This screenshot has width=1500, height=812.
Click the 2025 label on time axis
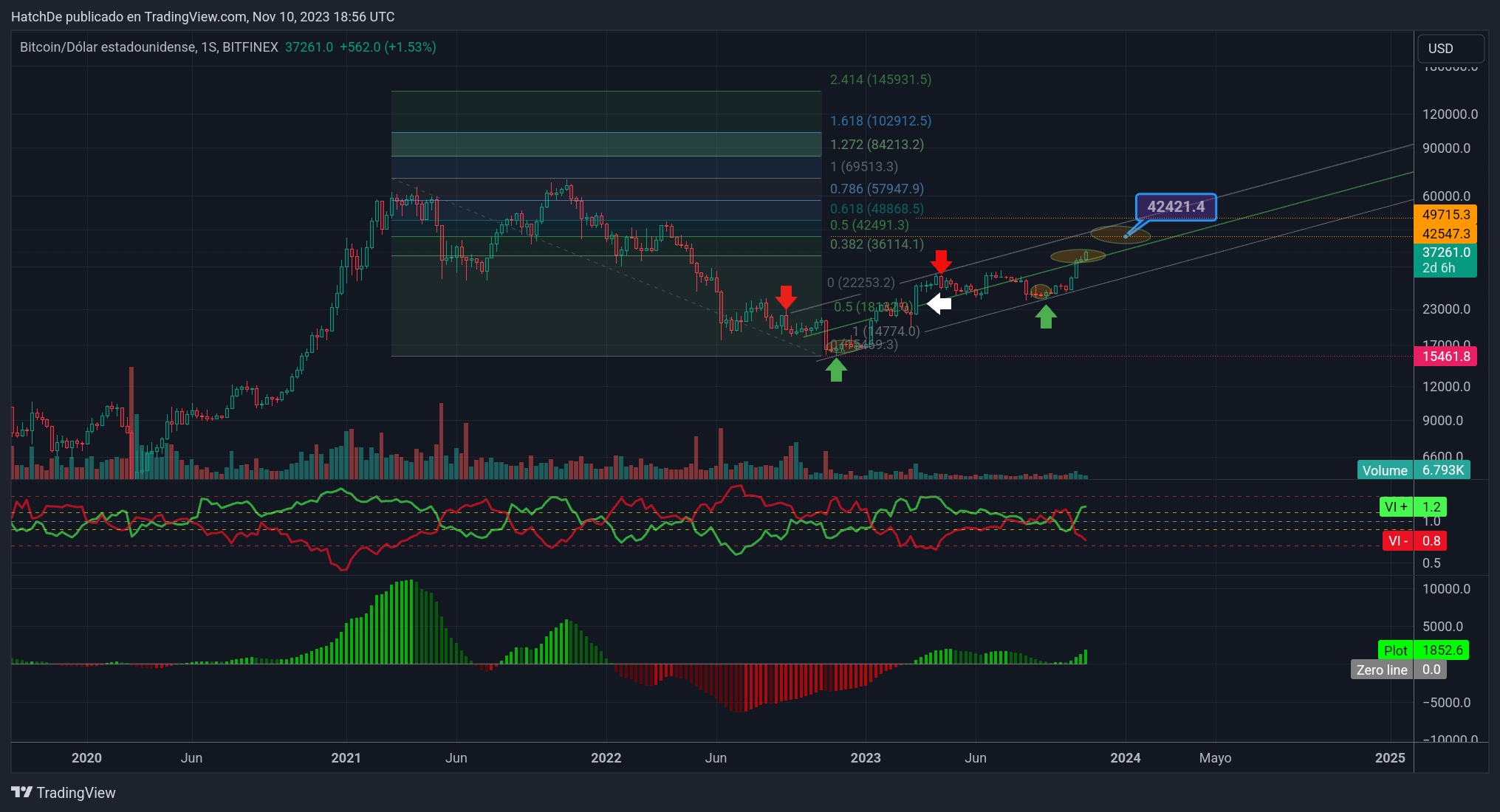[x=1390, y=757]
